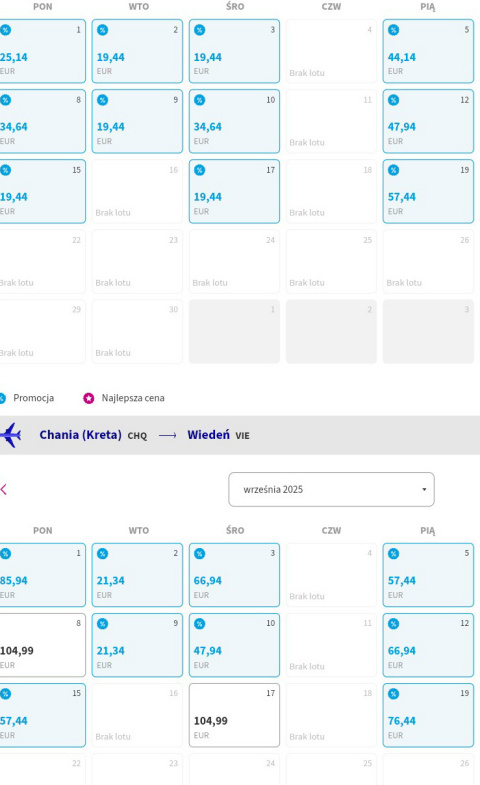This screenshot has height=785, width=480.
Task: Click promo percent icon on return day 3
Action: 200,554
